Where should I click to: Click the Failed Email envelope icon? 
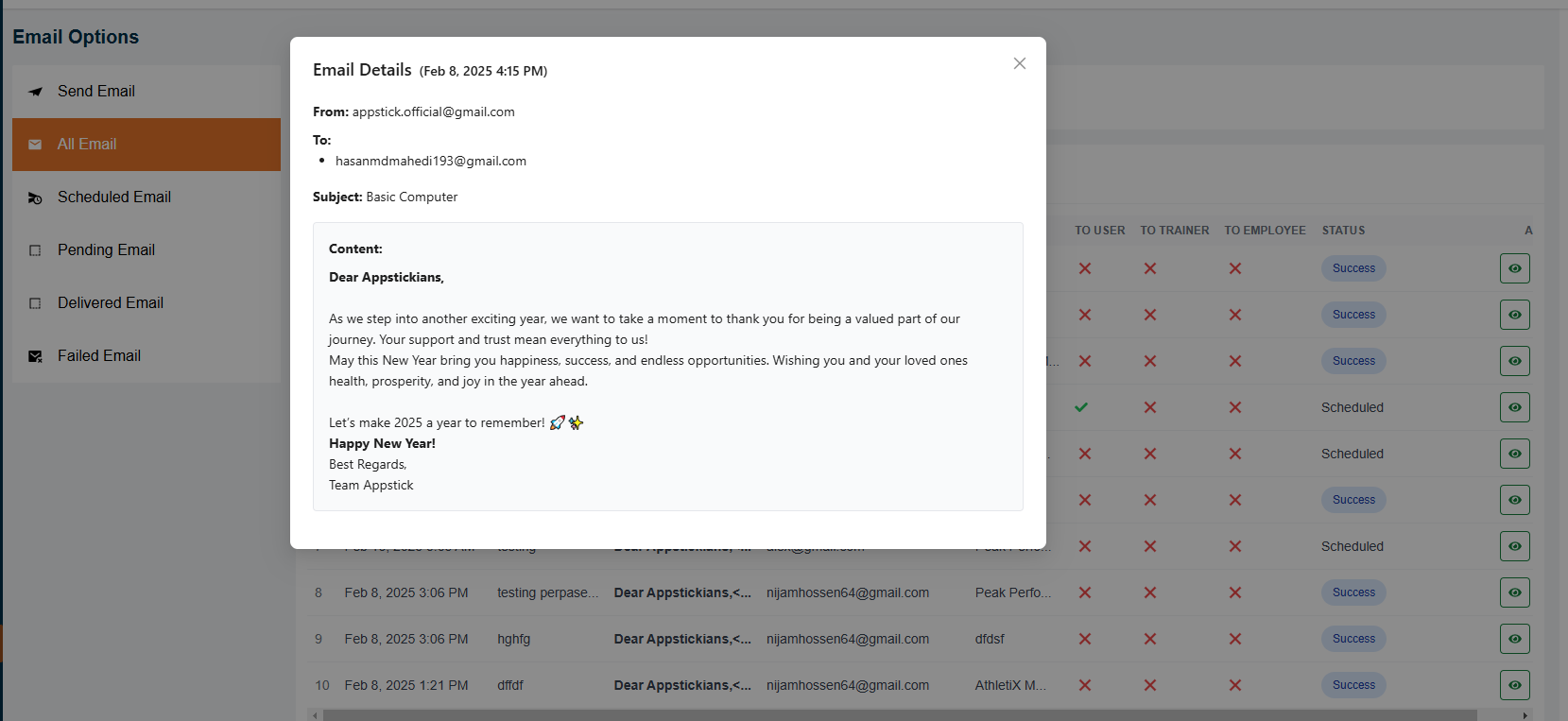coord(35,356)
